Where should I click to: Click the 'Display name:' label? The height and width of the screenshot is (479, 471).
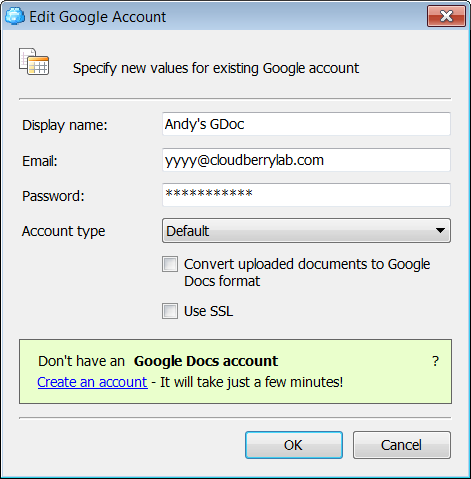[65, 125]
